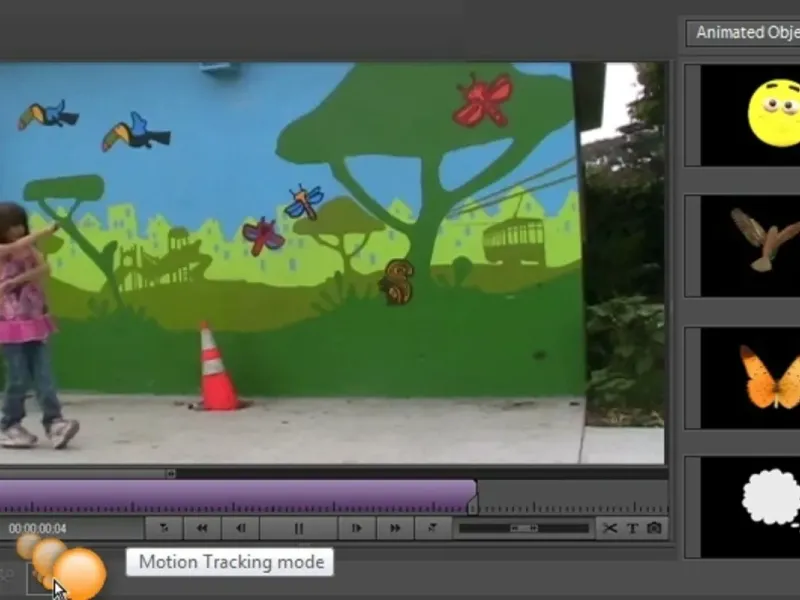Image resolution: width=800 pixels, height=600 pixels.
Task: Click the rewind double-arrow button
Action: (x=202, y=529)
